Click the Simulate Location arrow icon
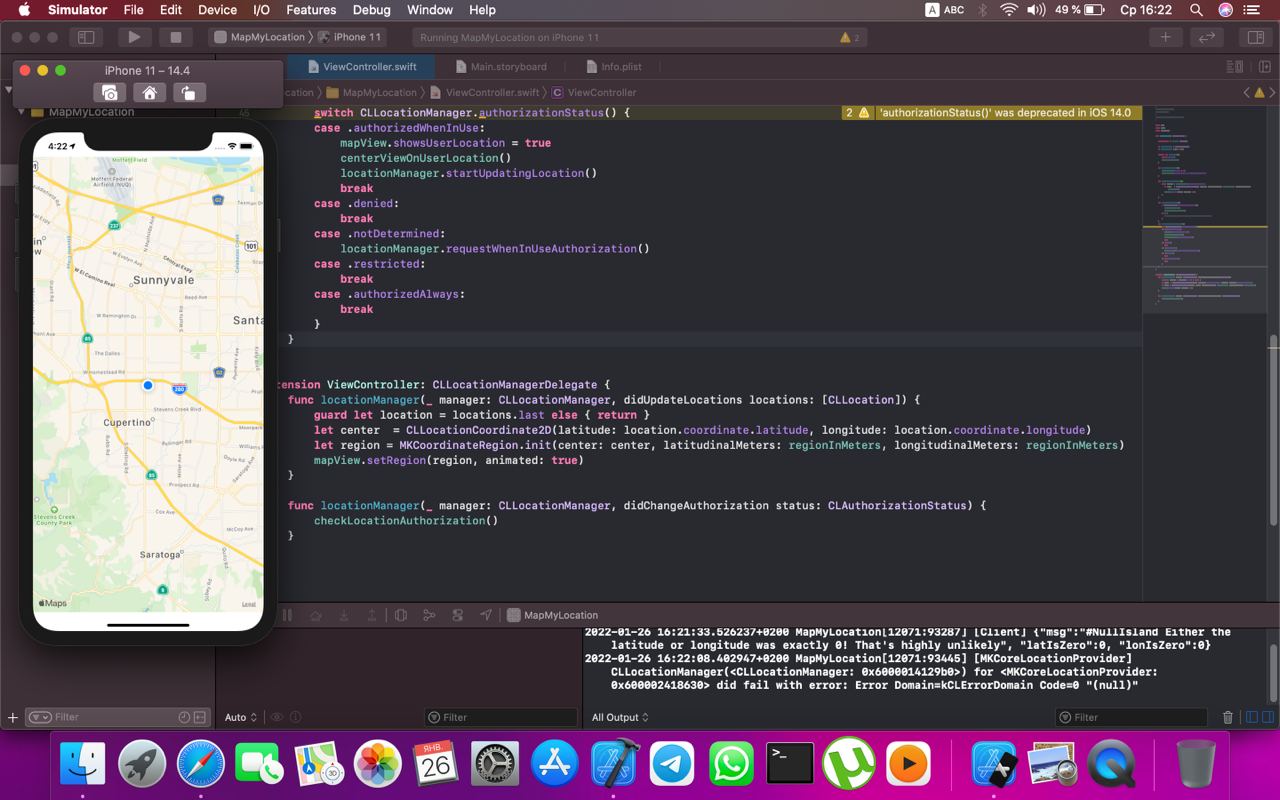1280x800 pixels. click(486, 615)
